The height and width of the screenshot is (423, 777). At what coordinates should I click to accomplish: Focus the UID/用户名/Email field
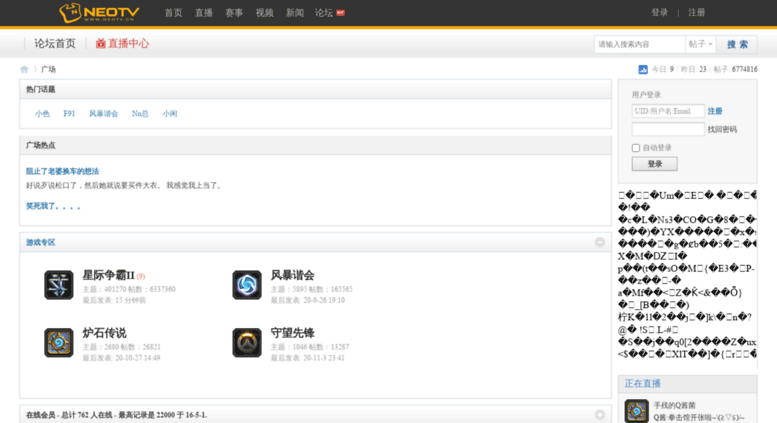668,111
